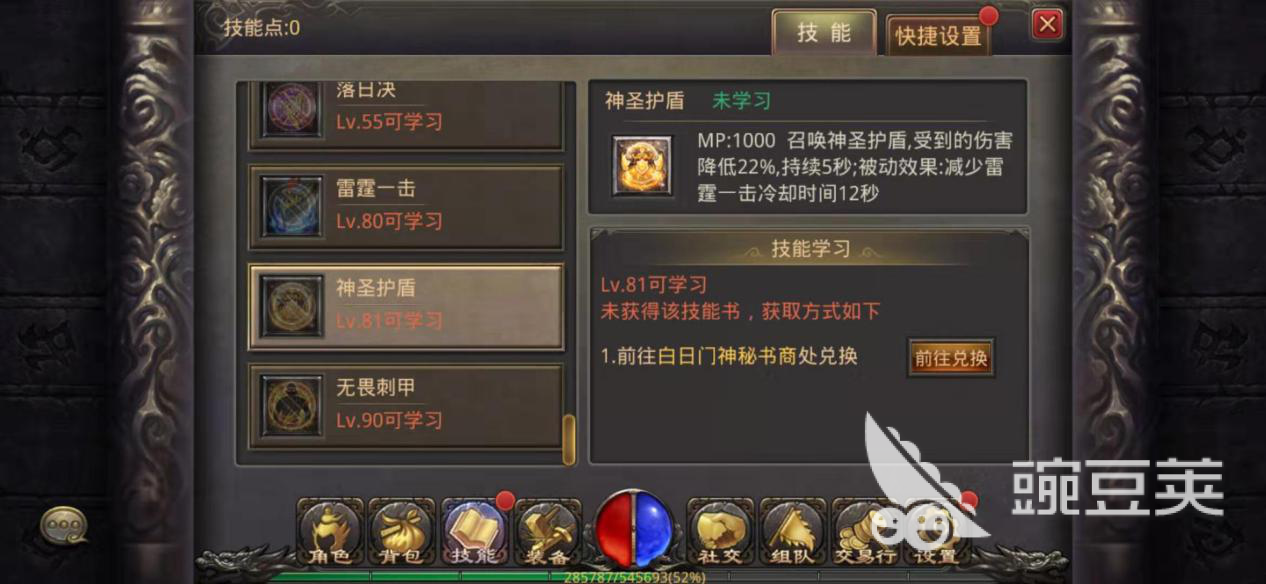Click the 前往兑换 button
Image resolution: width=1266 pixels, height=584 pixels.
(x=950, y=358)
